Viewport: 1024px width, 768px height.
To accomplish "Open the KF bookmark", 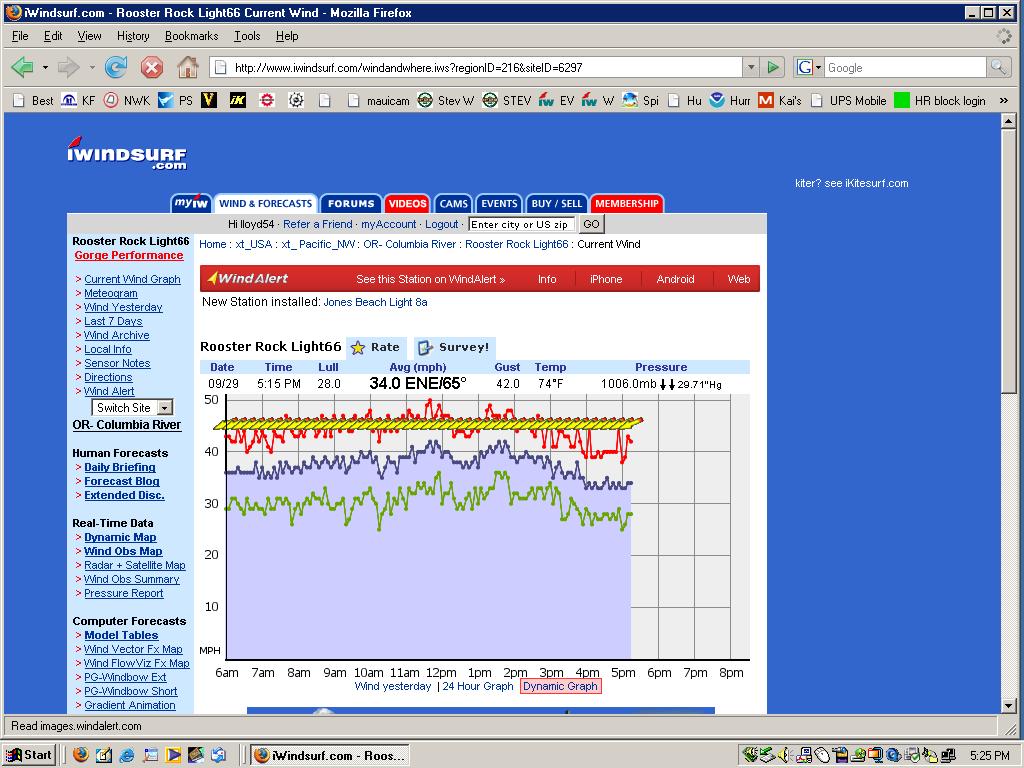I will pyautogui.click(x=78, y=101).
